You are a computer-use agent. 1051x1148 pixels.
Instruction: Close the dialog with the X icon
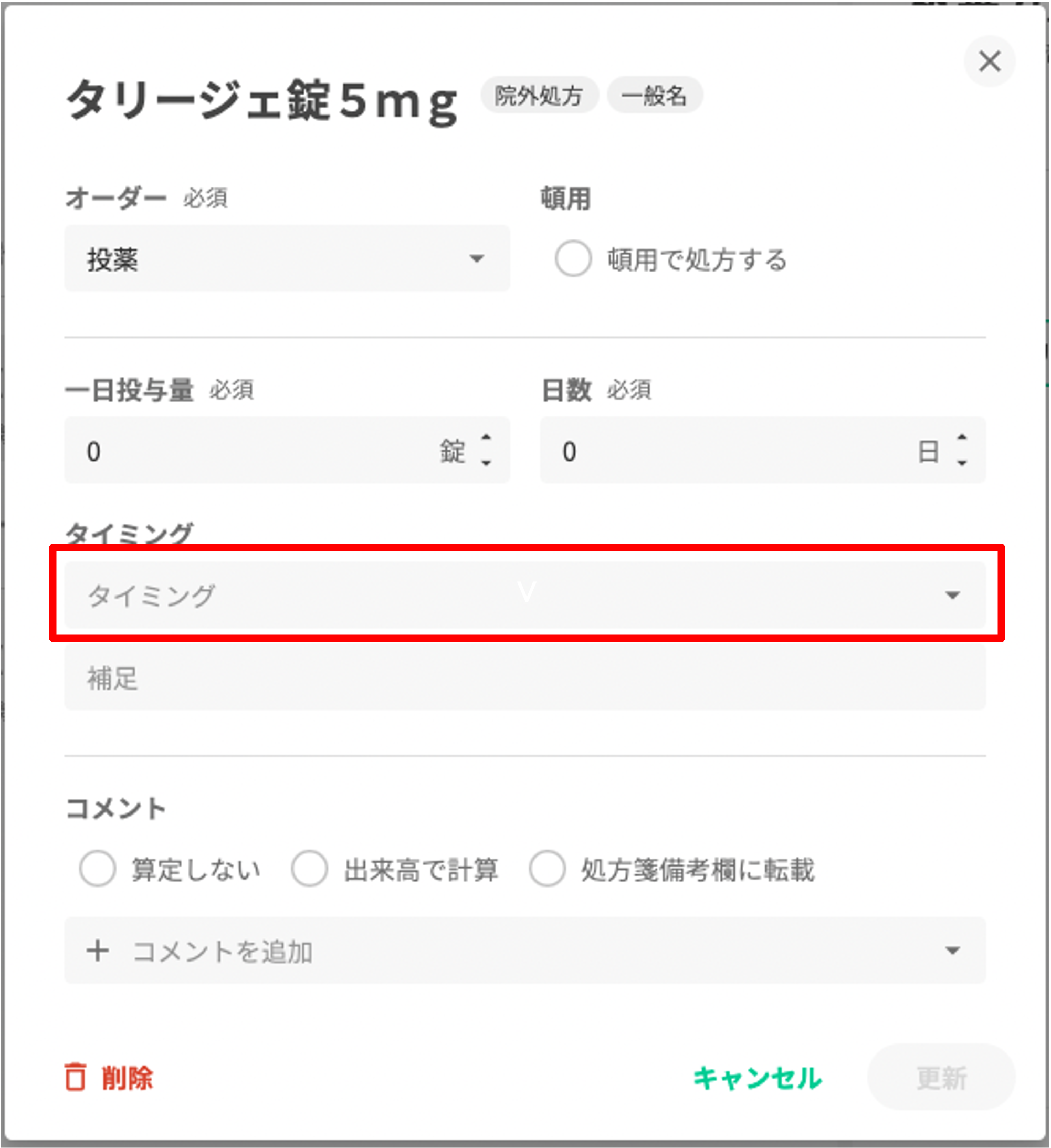click(990, 61)
